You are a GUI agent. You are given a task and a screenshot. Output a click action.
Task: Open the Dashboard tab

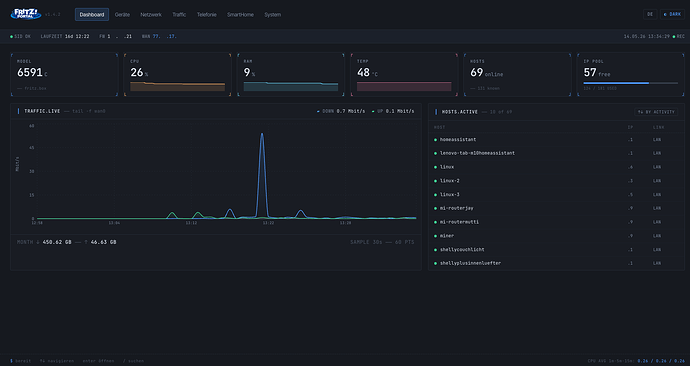[92, 15]
